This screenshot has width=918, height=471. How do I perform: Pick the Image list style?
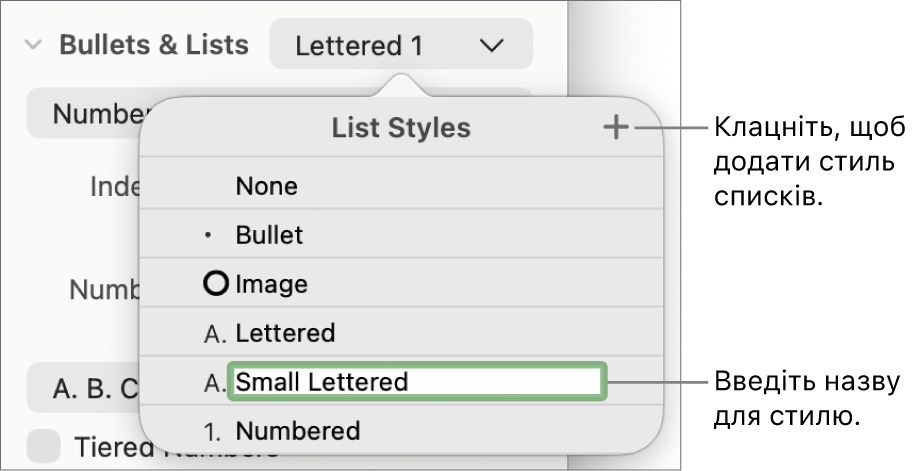pos(271,284)
